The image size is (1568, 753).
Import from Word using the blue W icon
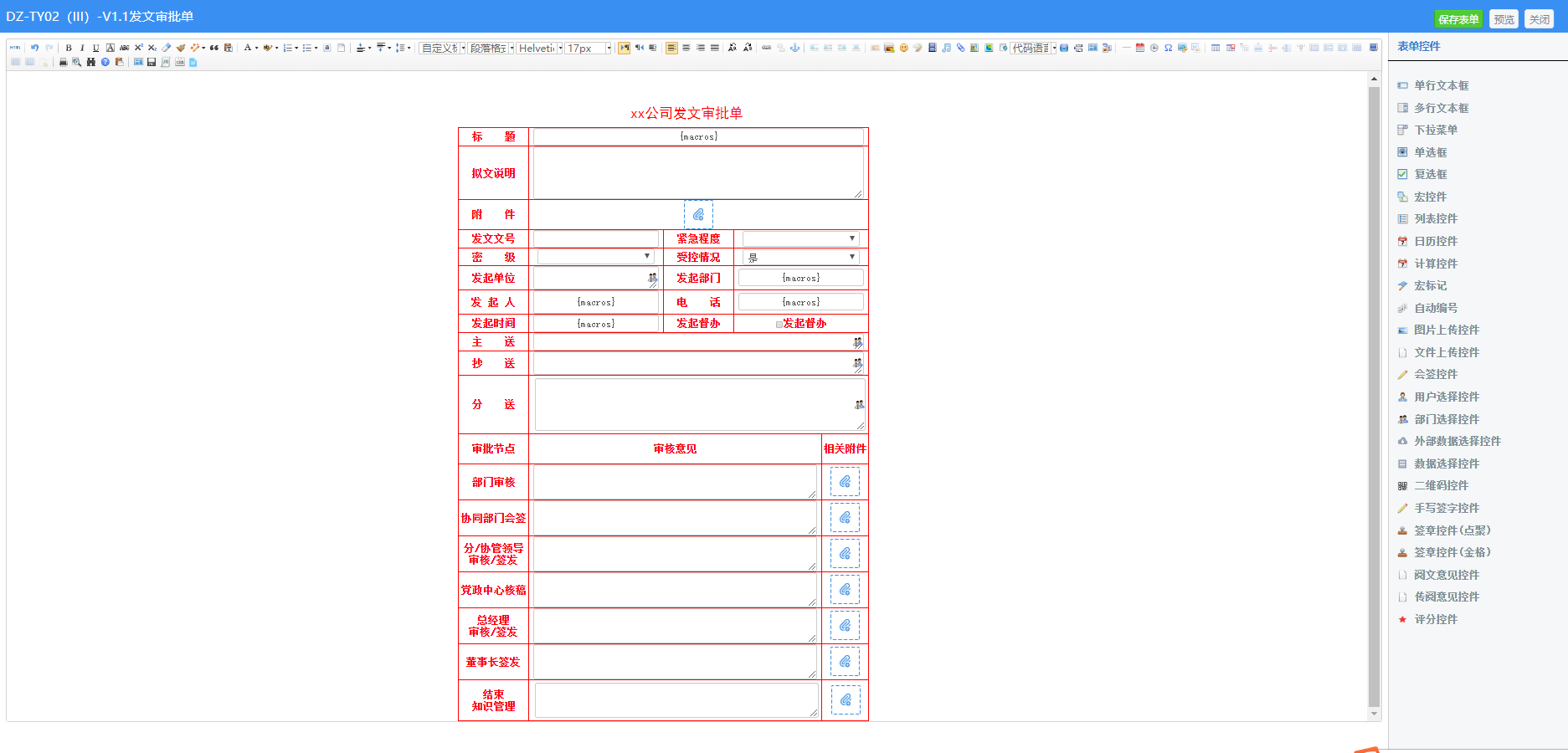(194, 62)
